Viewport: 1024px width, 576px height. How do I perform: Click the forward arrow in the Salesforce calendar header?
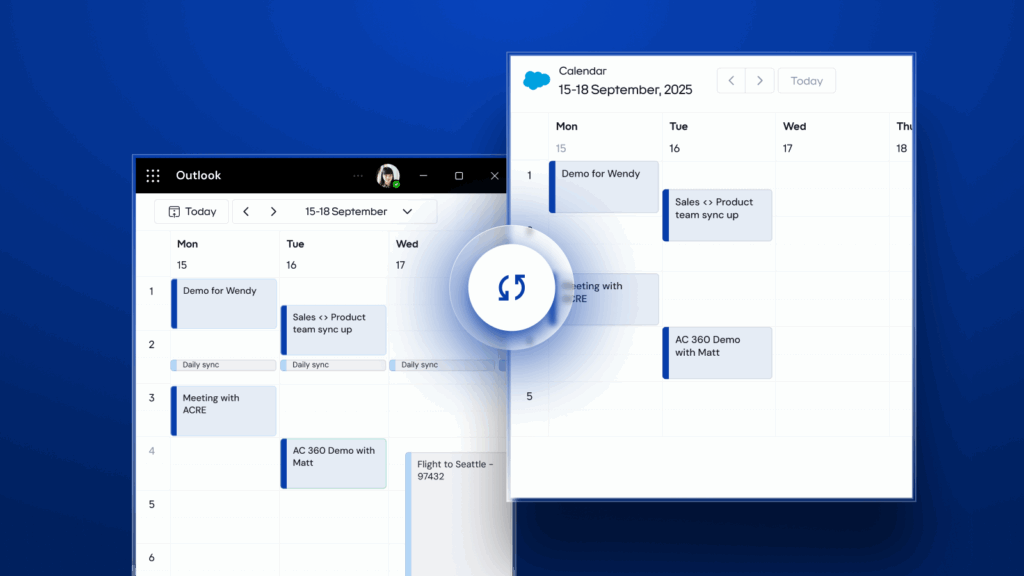click(x=759, y=80)
